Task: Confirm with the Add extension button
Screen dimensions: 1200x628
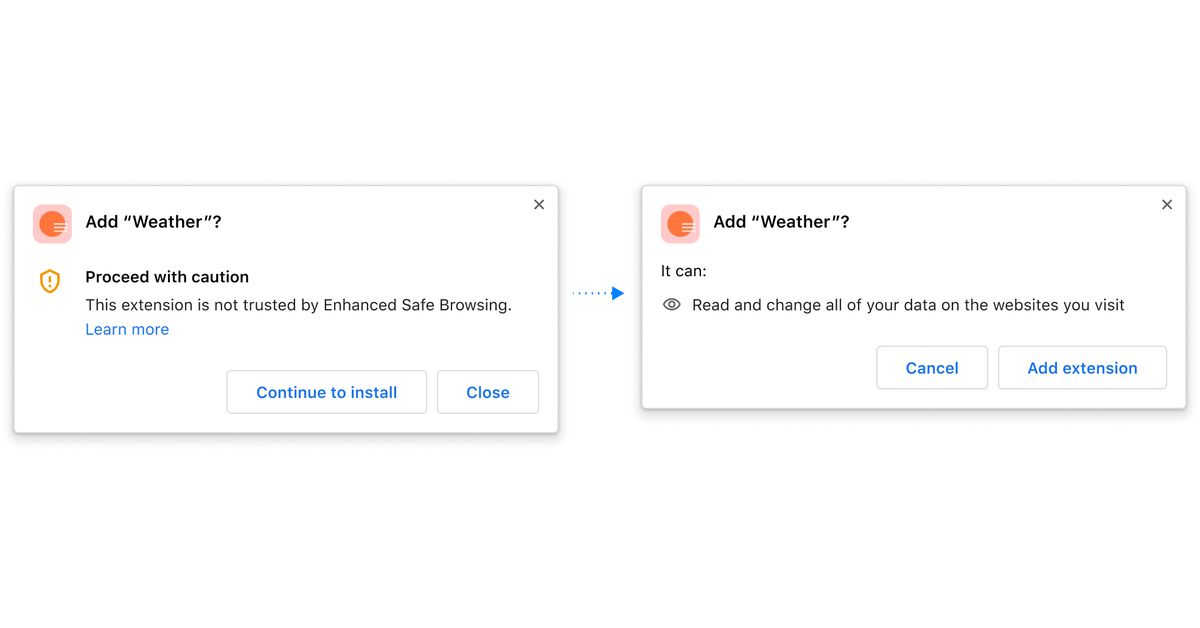Action: pos(1082,368)
